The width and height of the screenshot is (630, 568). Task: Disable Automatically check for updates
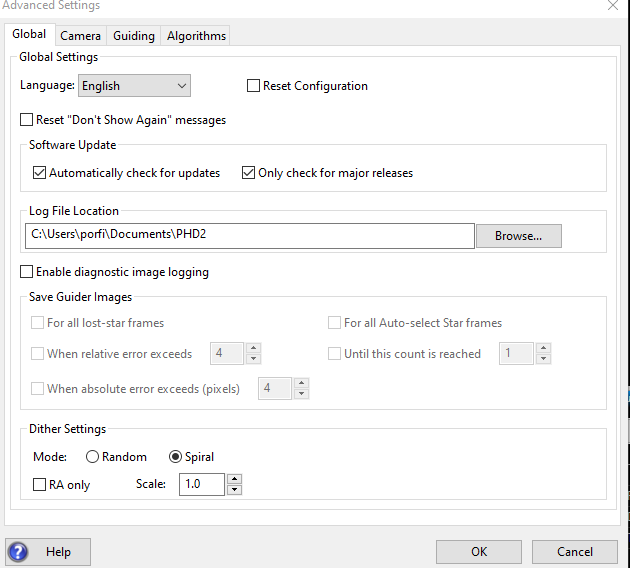[40, 173]
